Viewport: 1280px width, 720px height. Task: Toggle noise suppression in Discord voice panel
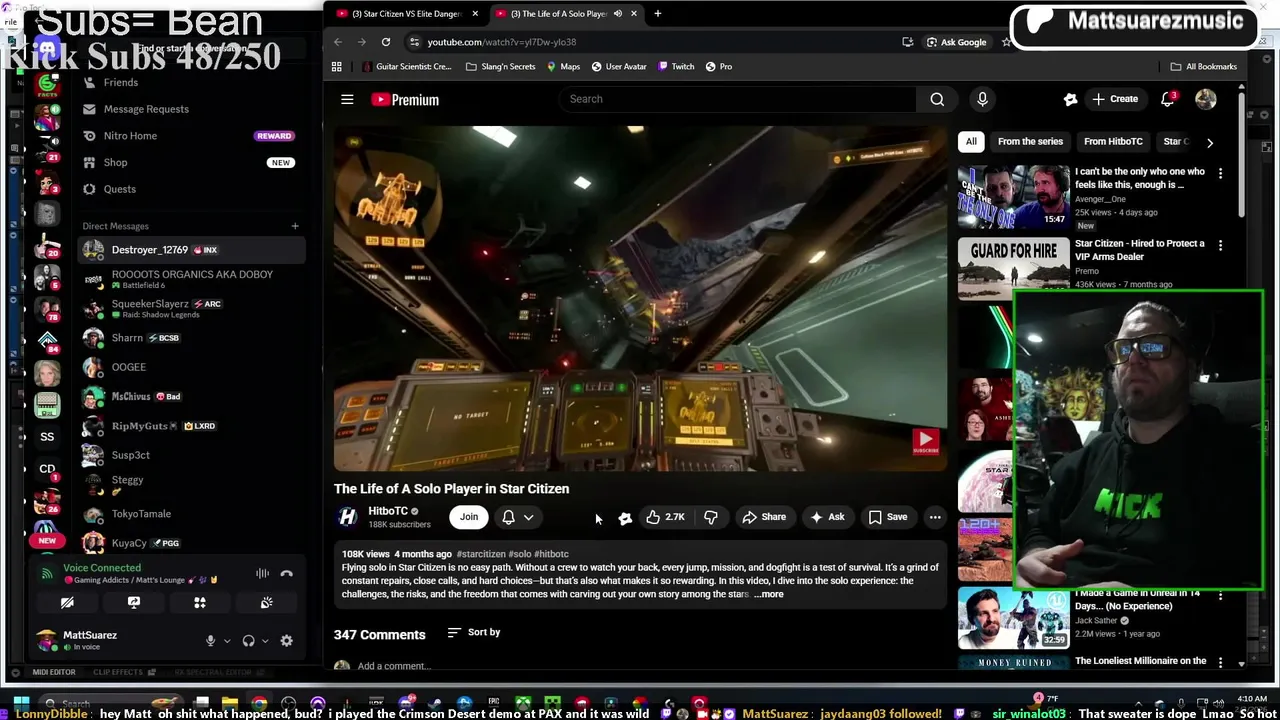pos(262,574)
